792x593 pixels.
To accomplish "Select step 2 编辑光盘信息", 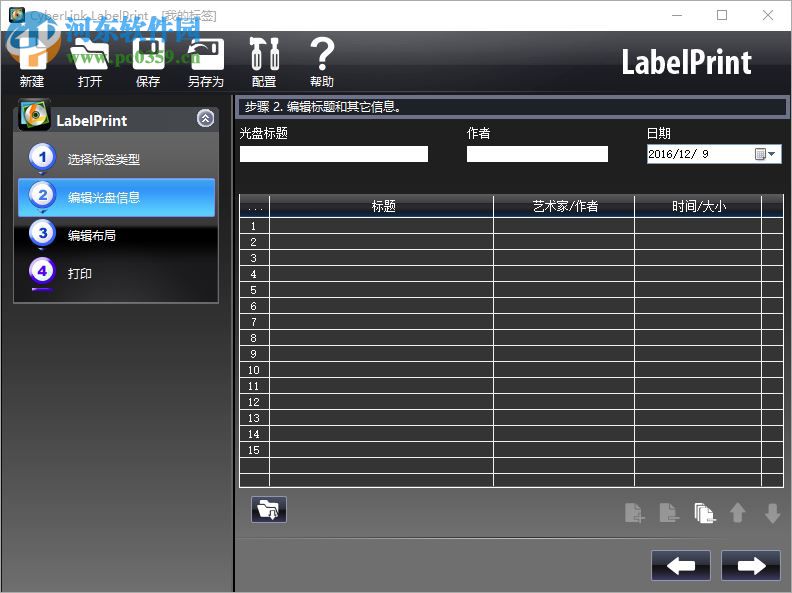I will 116,197.
